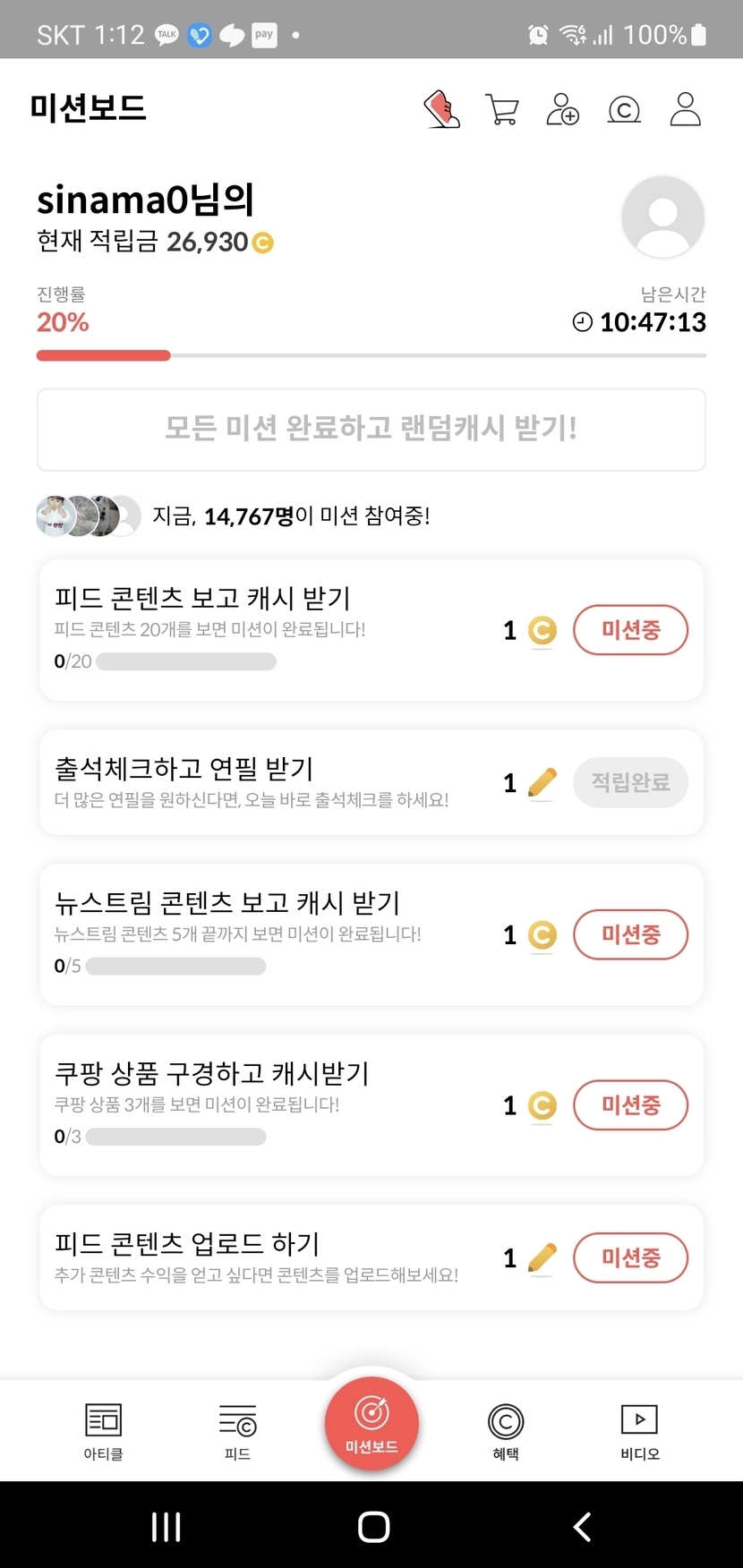This screenshot has width=743, height=1568.
Task: Tap the participant avatars next to 14,767명
Action: 88,516
